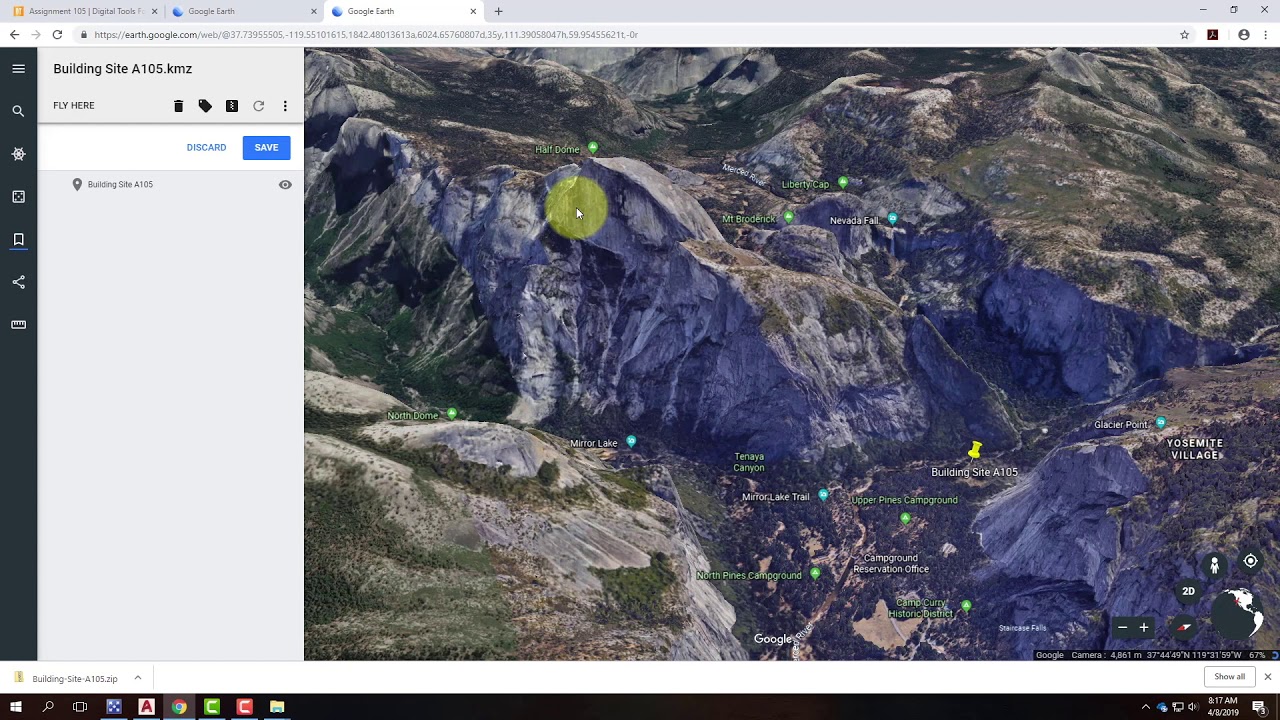1280x720 pixels.
Task: Click the tag icon in panel toolbar
Action: [205, 106]
